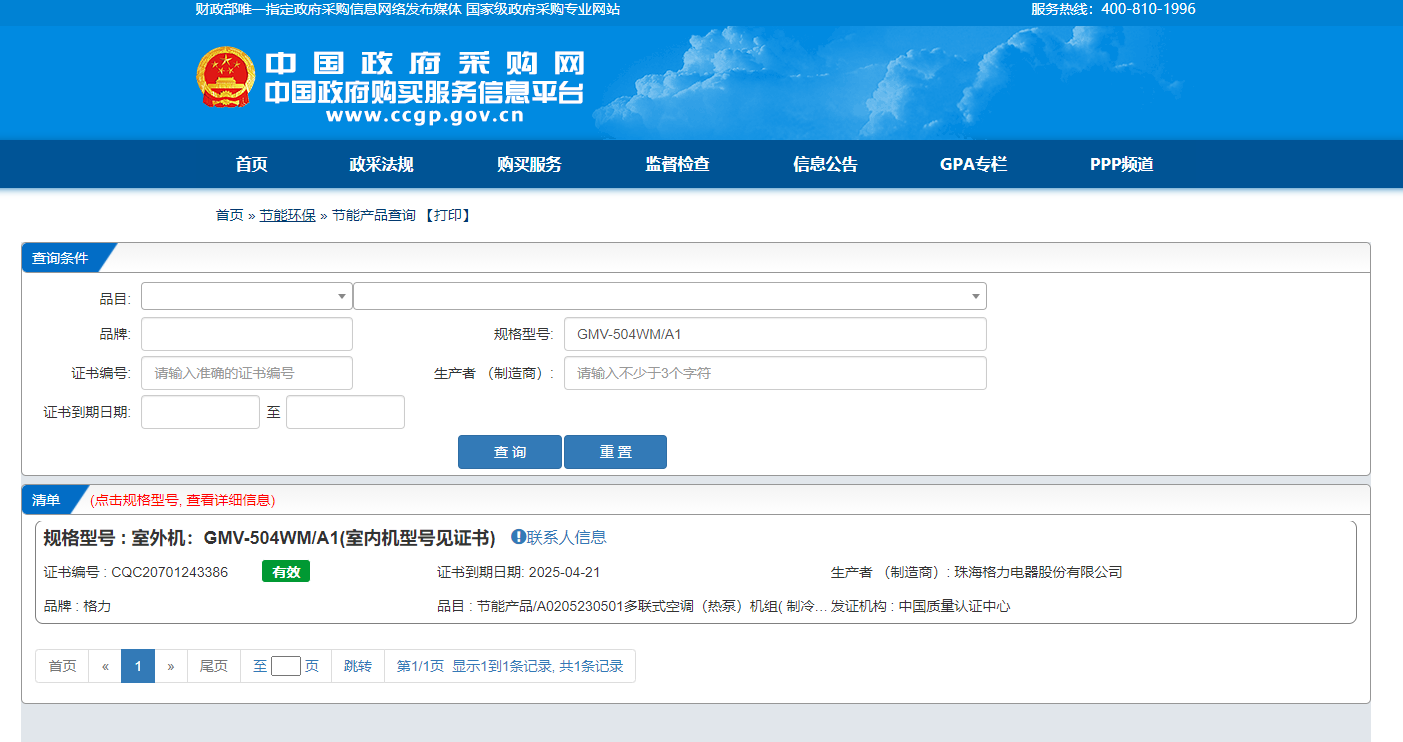Screen dimensions: 1403x742
Task: Click the 【打印】 print link
Action: [x=448, y=215]
